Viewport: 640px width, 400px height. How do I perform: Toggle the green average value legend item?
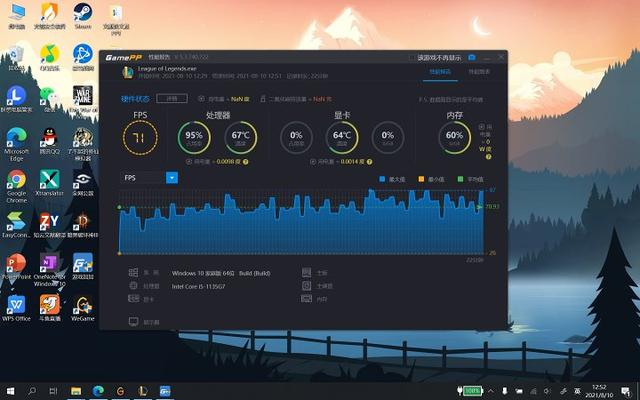click(471, 179)
